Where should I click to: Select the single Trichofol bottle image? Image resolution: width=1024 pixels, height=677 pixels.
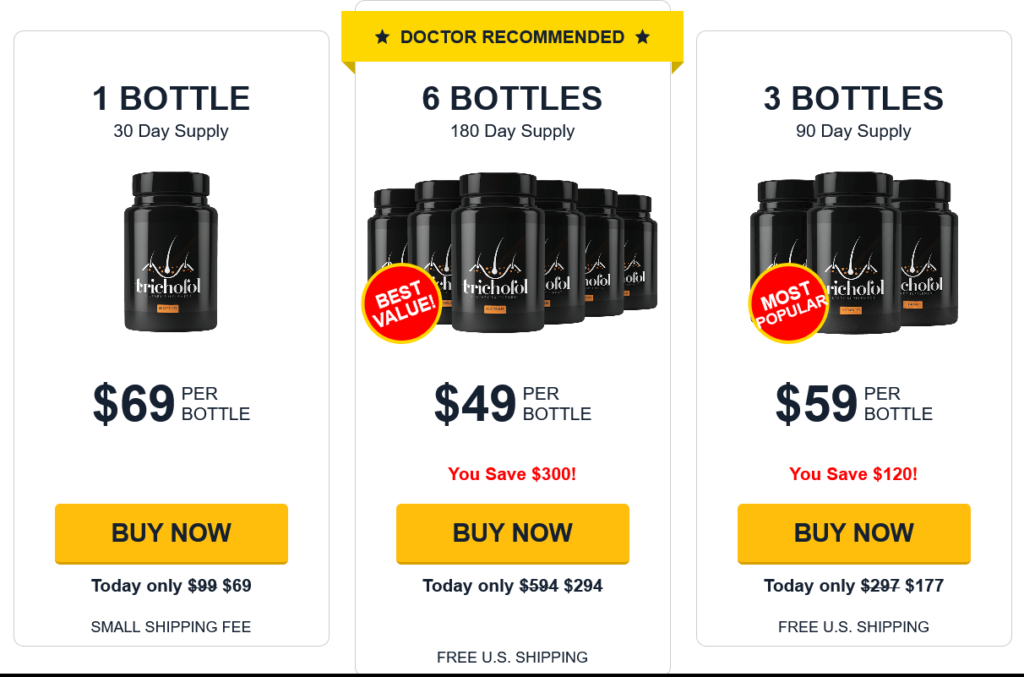coord(171,252)
